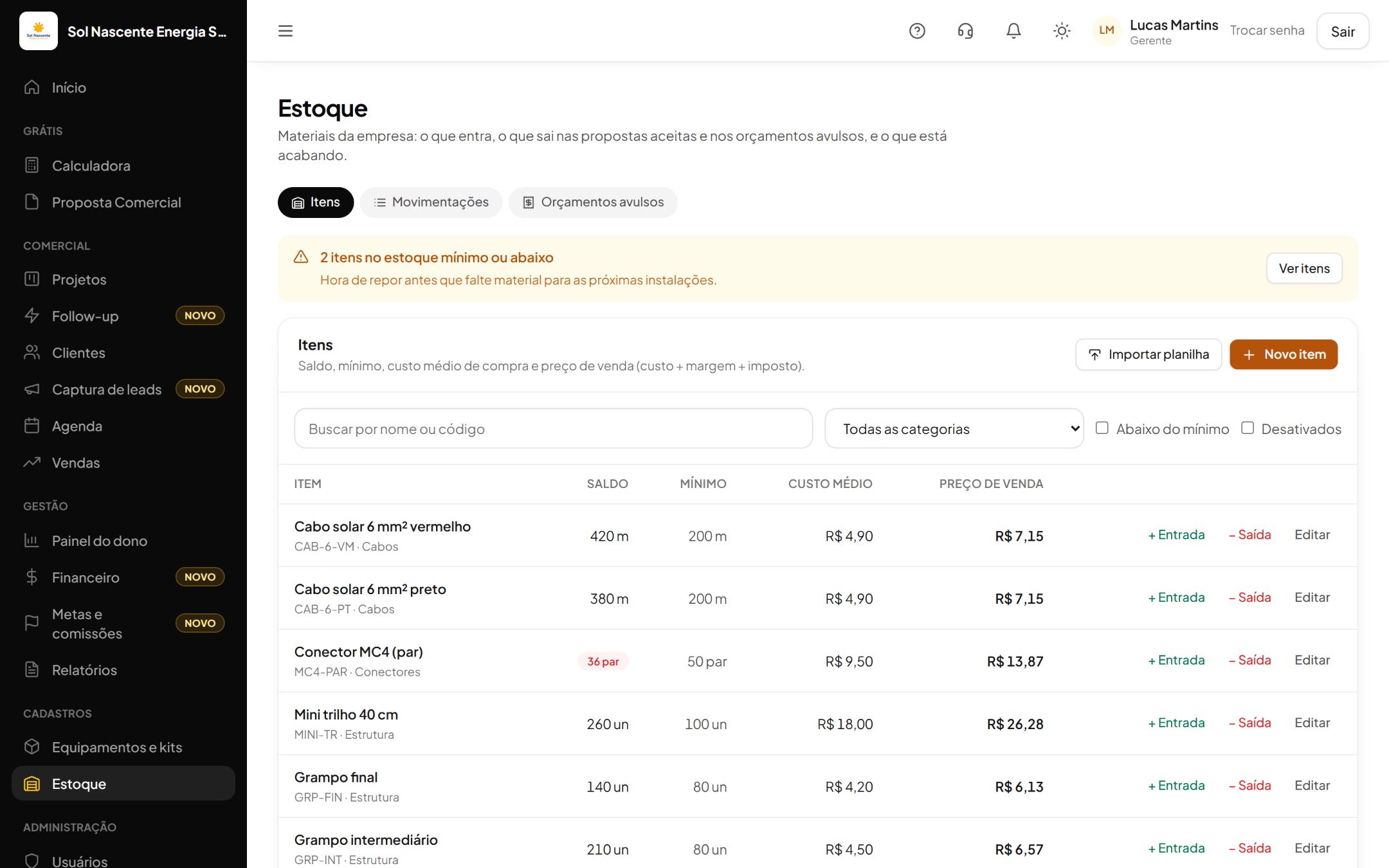Open support via the headset icon
Viewport: 1389px width, 868px height.
point(965,31)
